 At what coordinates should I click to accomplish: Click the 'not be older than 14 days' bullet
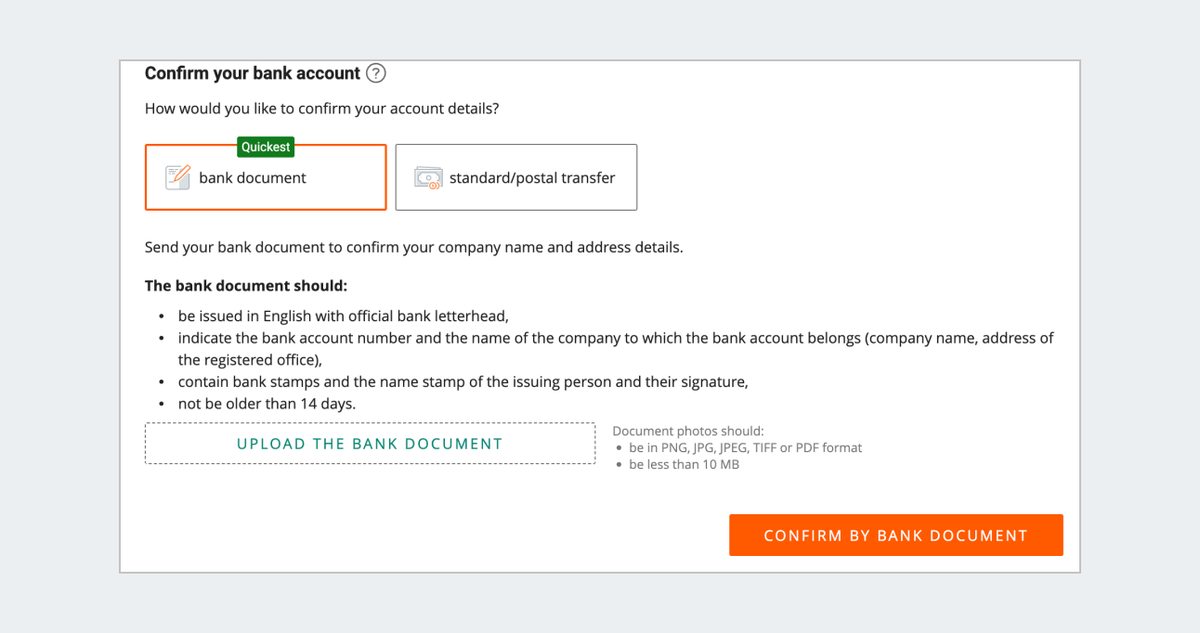[267, 404]
